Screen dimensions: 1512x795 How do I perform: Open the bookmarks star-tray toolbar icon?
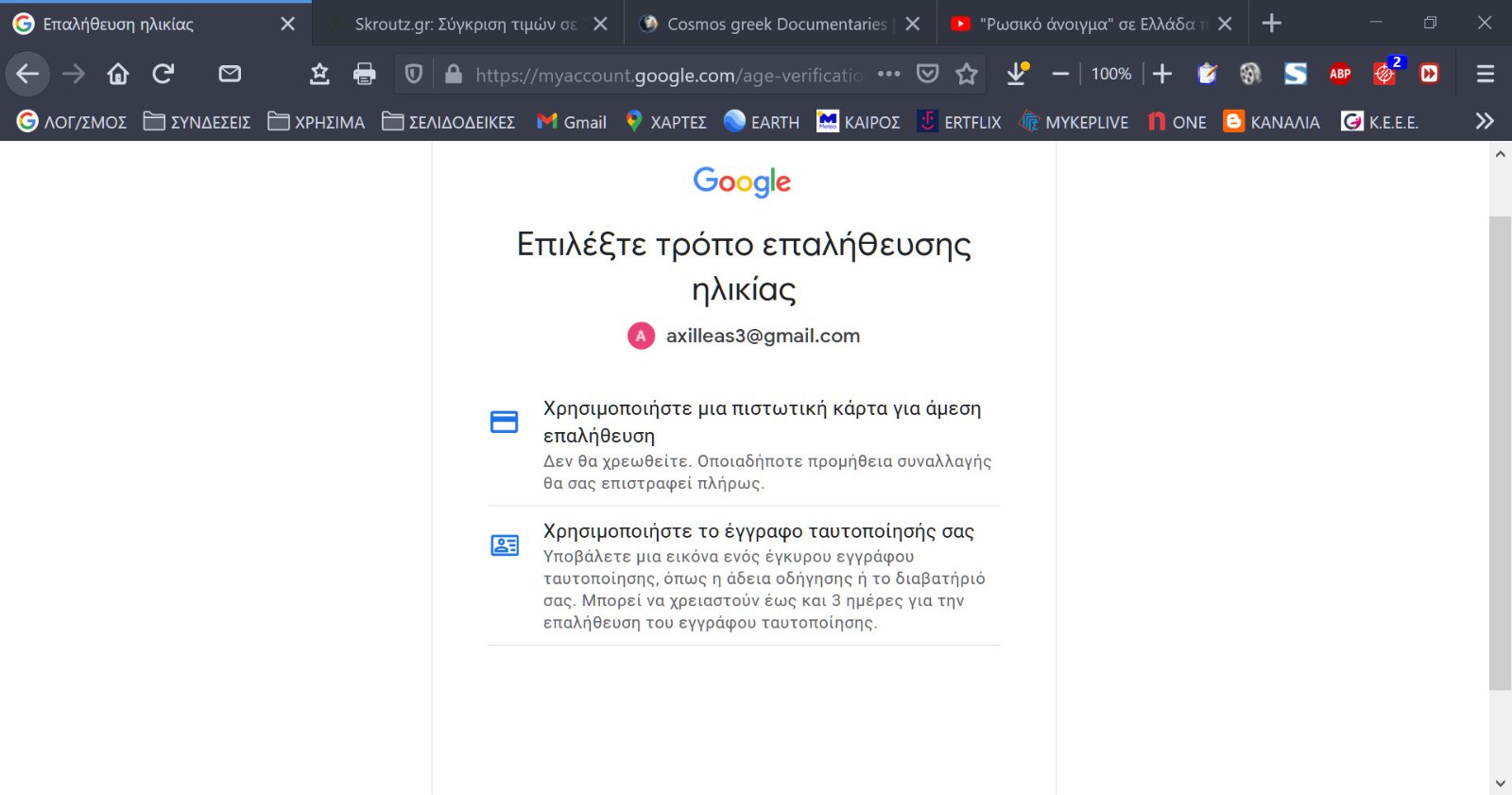pyautogui.click(x=319, y=74)
